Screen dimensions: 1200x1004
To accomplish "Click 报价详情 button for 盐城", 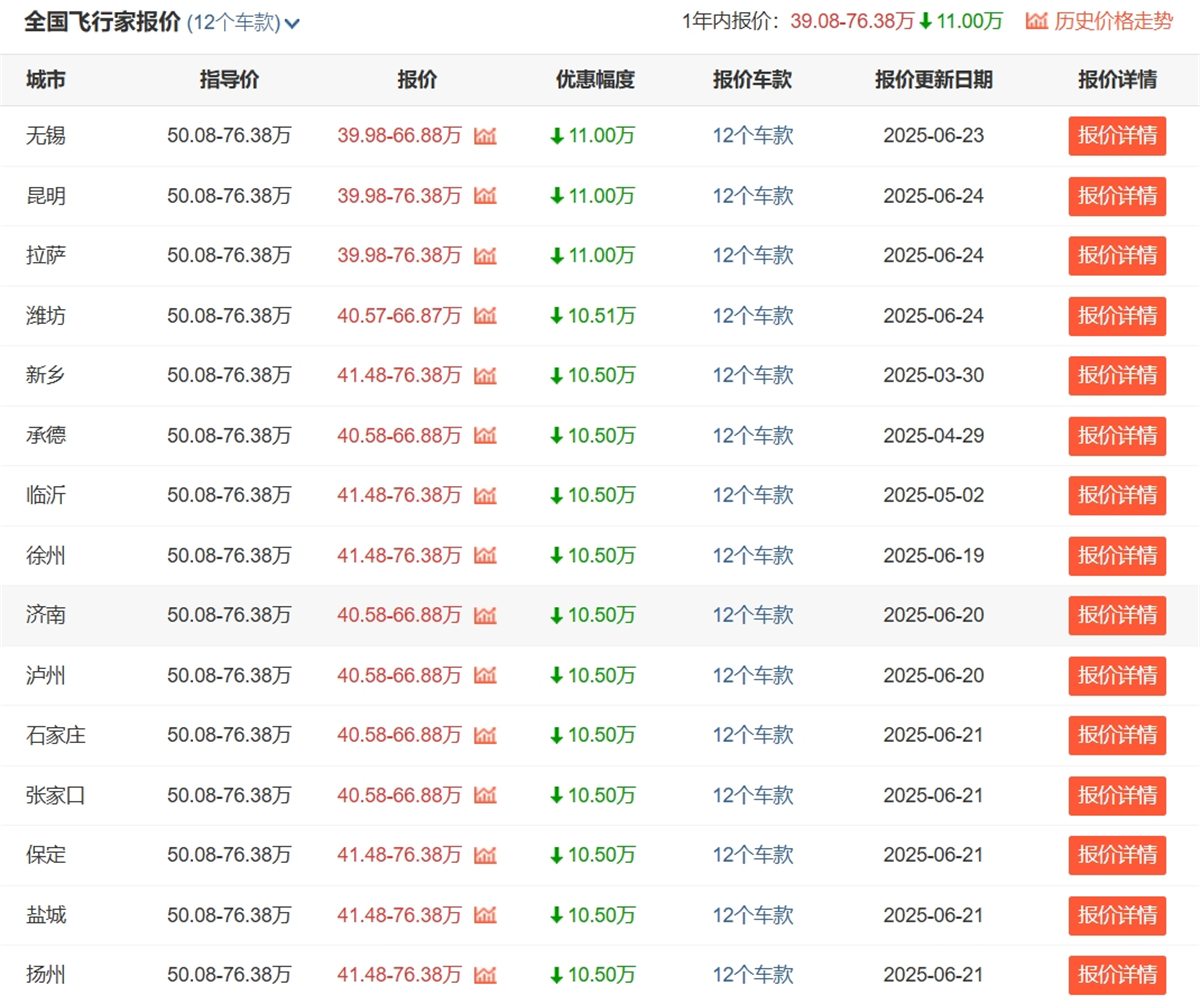I will pyautogui.click(x=1117, y=916).
